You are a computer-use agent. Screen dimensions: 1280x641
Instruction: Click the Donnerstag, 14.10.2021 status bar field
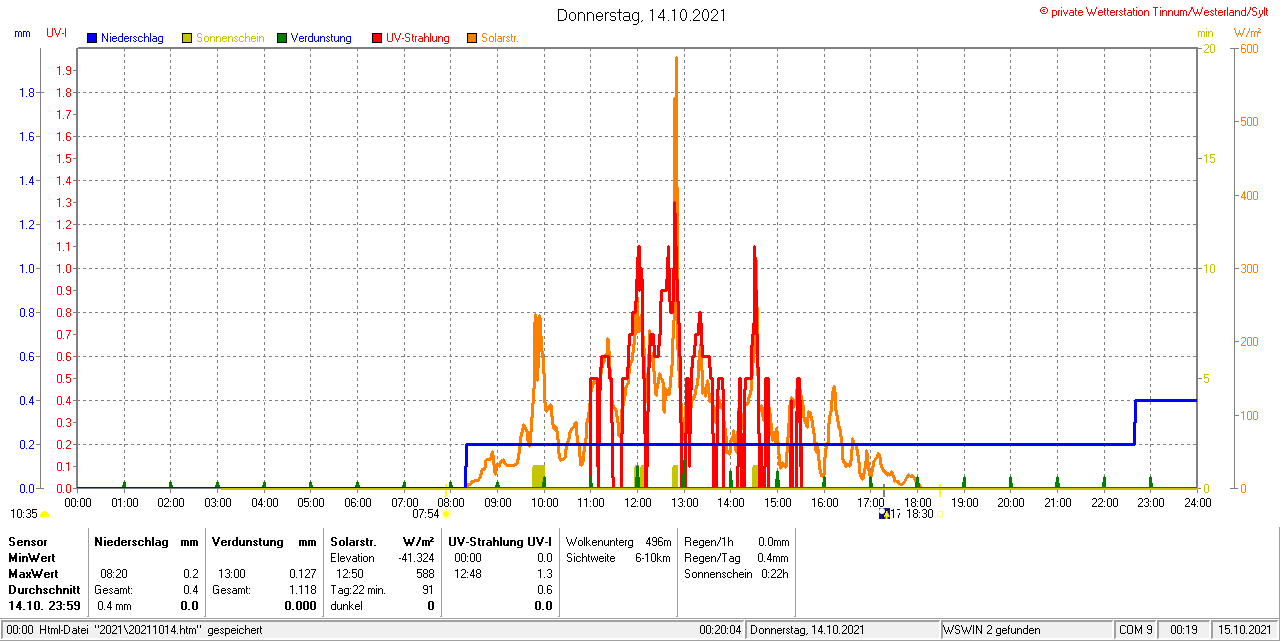tap(844, 630)
